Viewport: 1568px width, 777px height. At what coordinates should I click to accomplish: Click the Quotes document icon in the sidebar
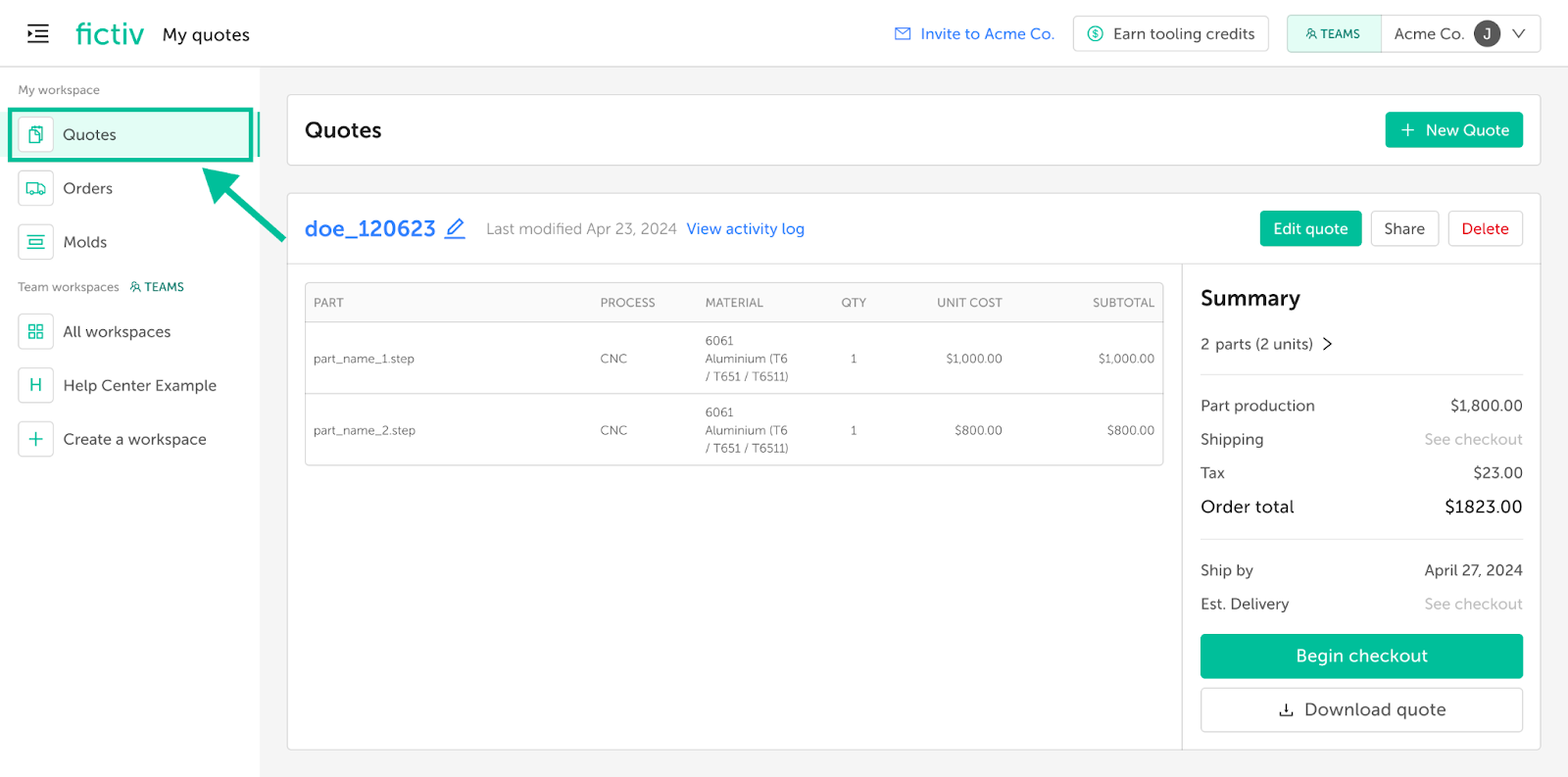coord(36,134)
